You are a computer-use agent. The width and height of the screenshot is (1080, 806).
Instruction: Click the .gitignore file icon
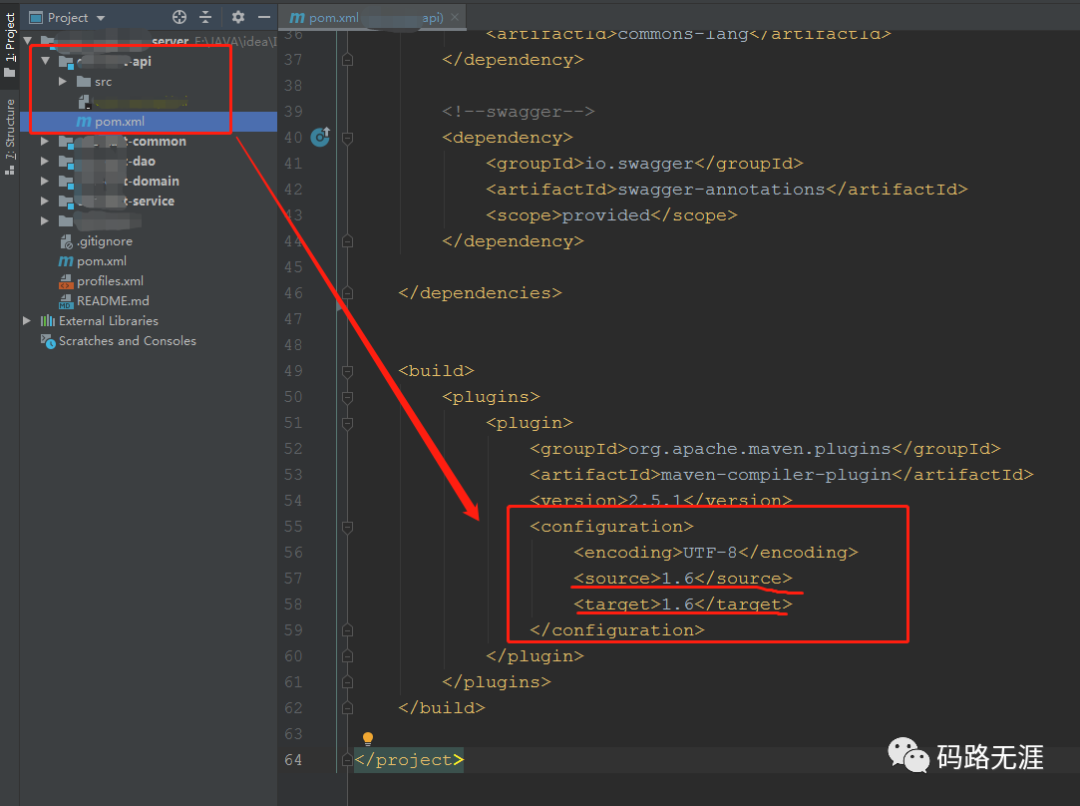66,241
